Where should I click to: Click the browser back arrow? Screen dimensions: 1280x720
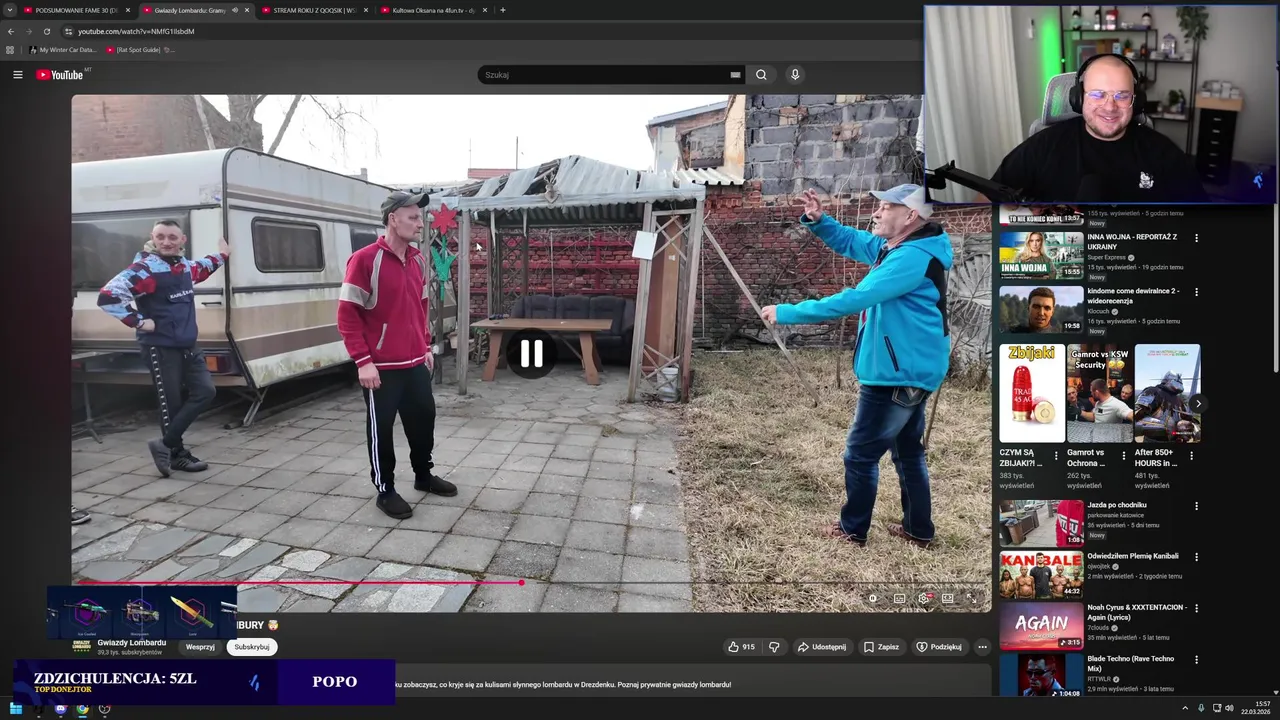(x=11, y=31)
